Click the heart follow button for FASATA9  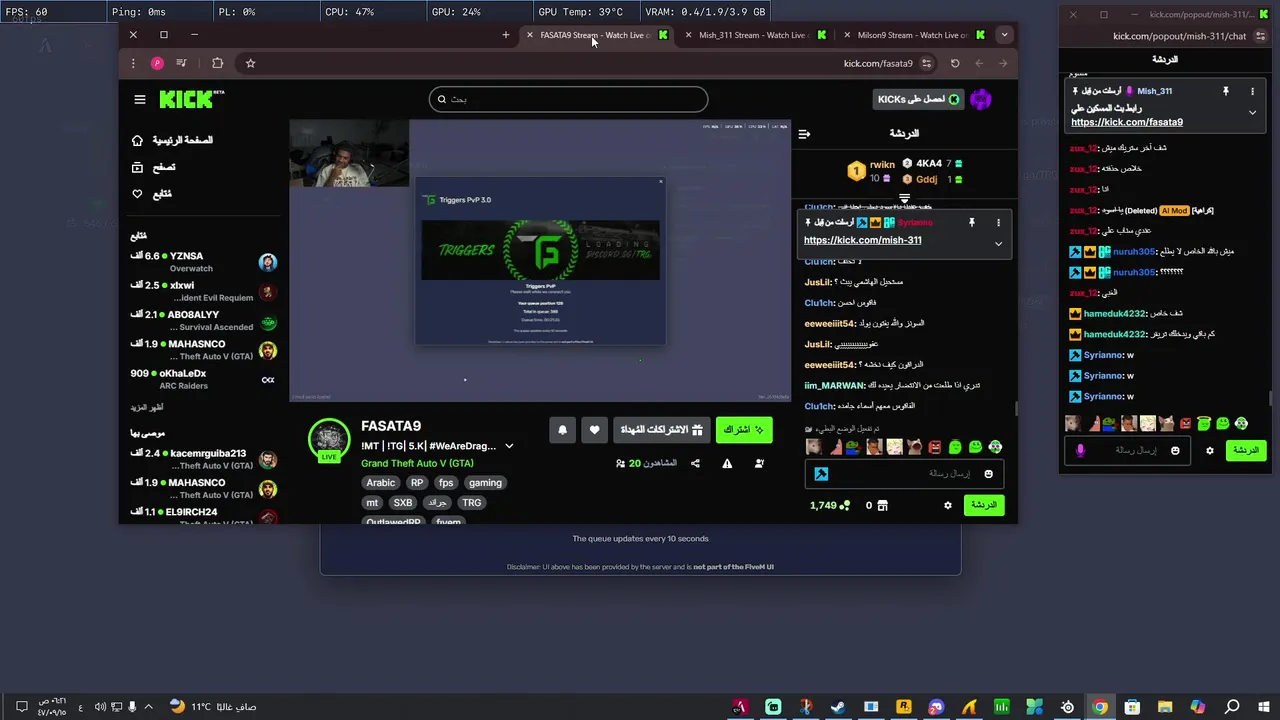coord(594,430)
